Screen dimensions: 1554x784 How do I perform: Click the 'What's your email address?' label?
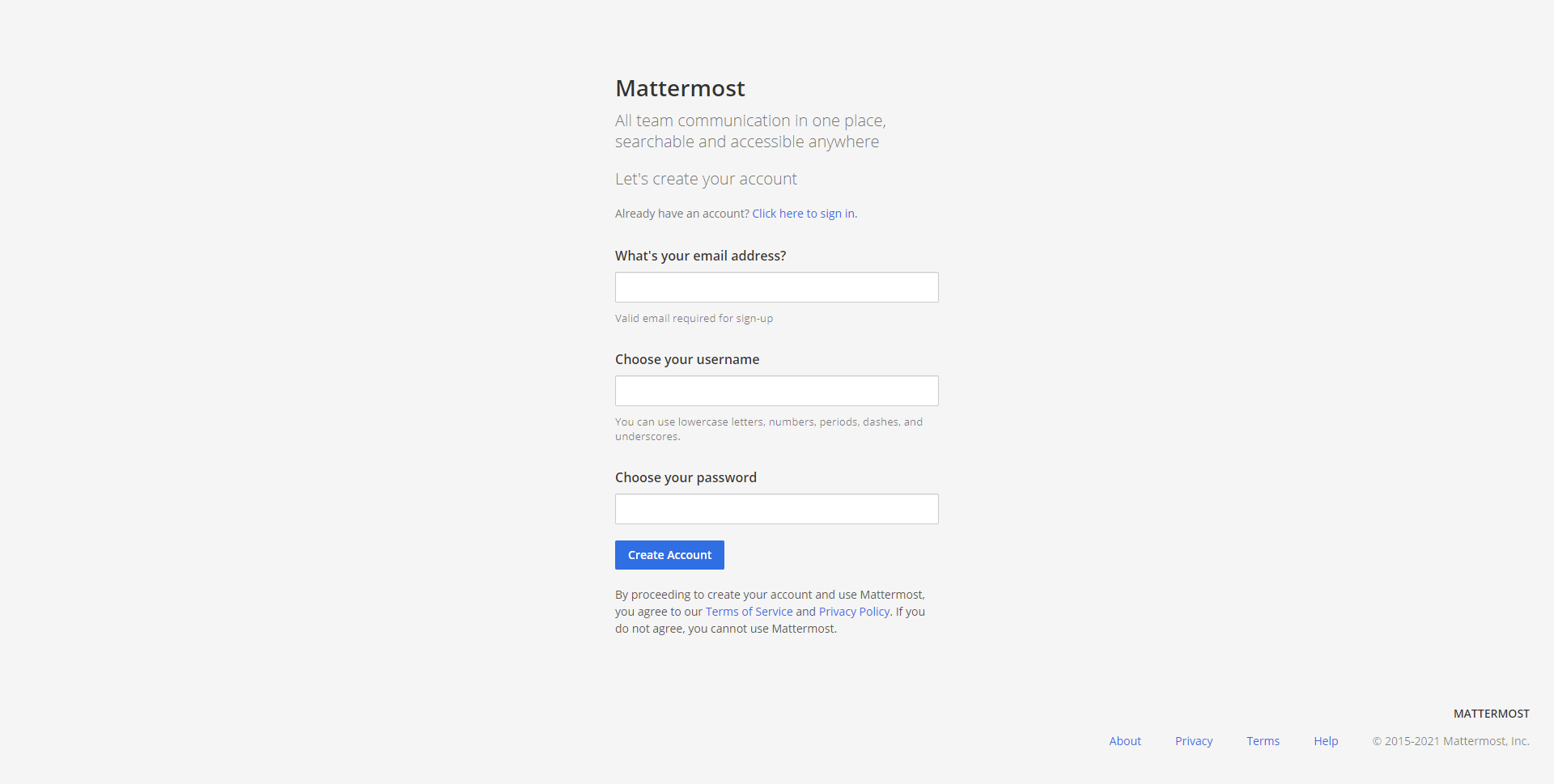click(x=700, y=256)
